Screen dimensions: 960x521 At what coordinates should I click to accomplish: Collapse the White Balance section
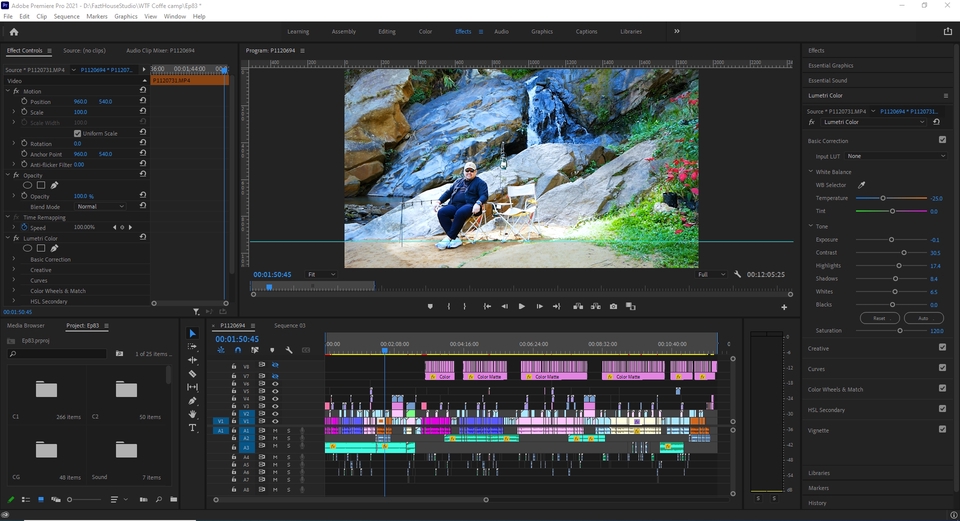coord(811,171)
